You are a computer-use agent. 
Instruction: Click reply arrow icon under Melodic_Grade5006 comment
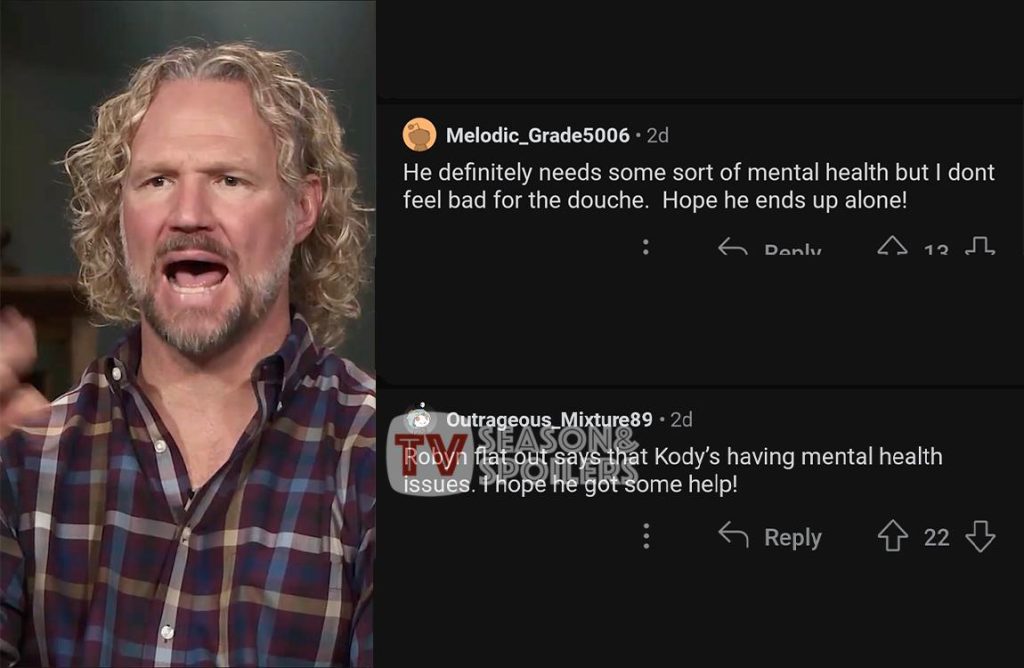click(733, 247)
